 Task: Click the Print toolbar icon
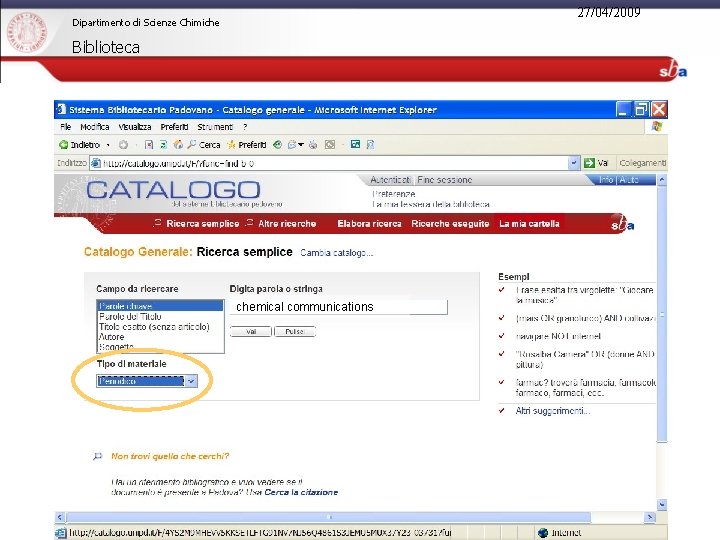313,145
